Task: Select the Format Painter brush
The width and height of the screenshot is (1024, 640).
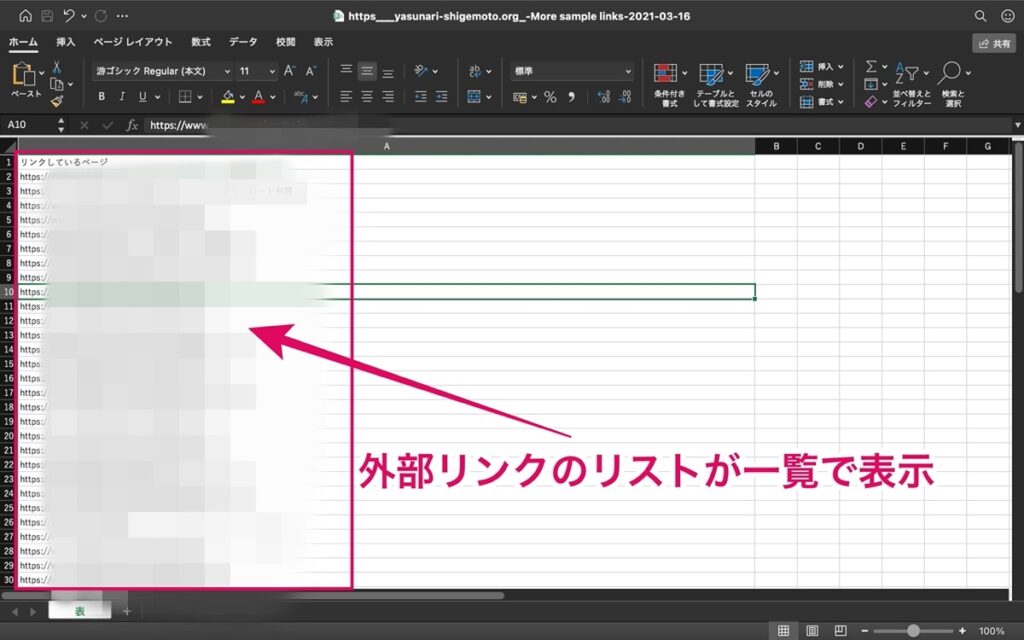Action: click(x=57, y=101)
